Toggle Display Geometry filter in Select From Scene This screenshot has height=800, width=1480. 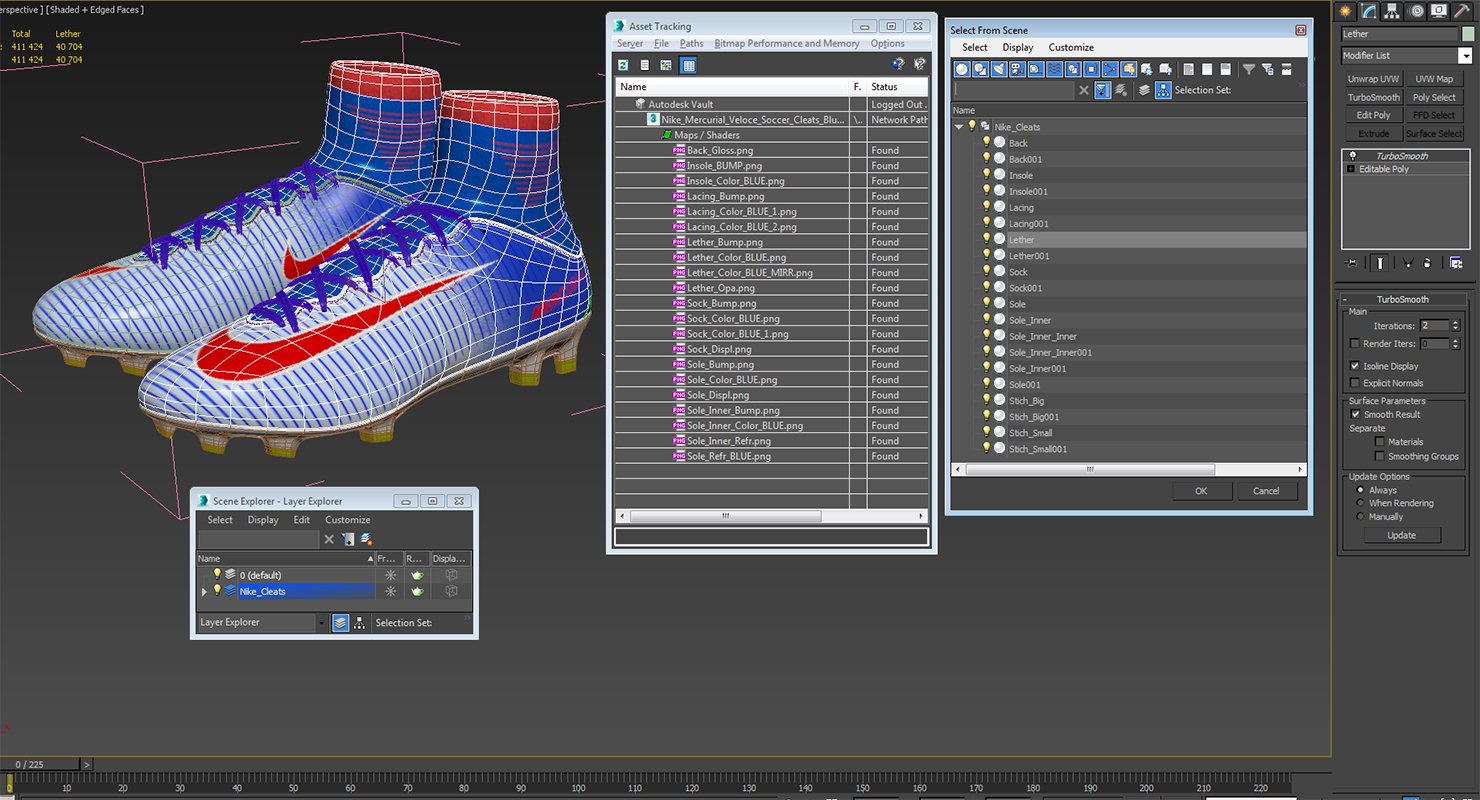tap(962, 69)
